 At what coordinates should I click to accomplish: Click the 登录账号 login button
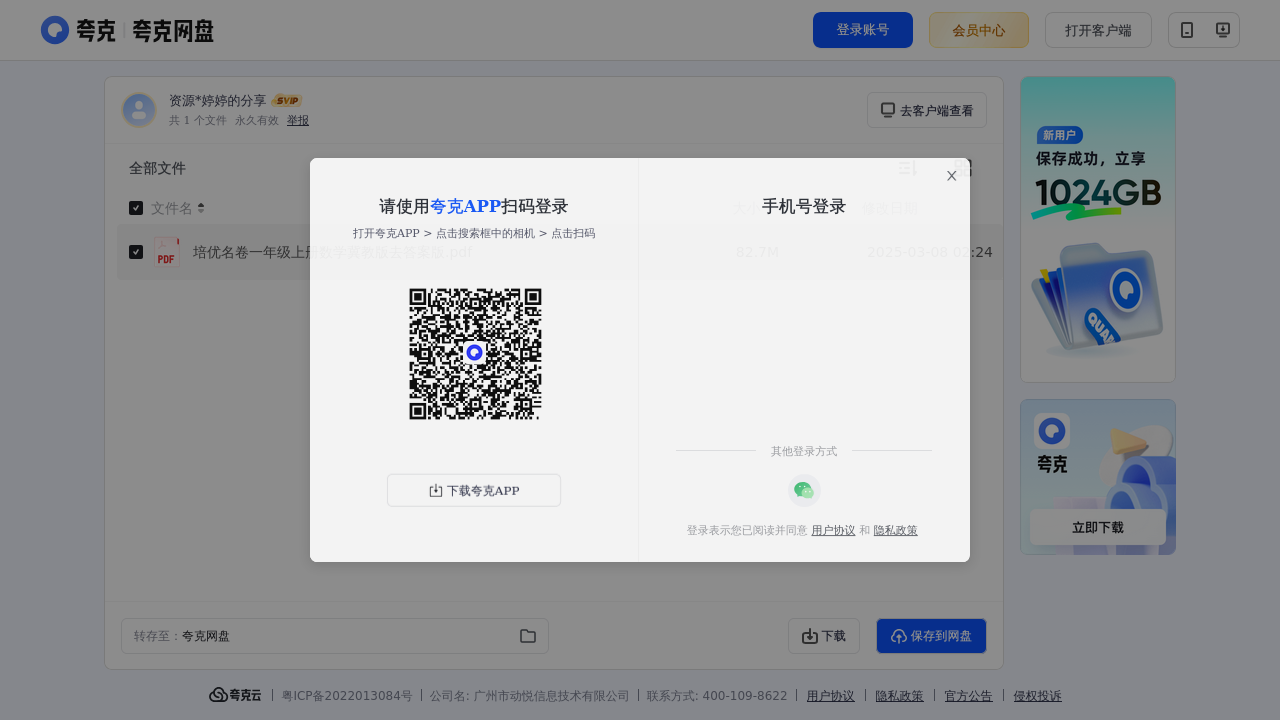coord(863,30)
